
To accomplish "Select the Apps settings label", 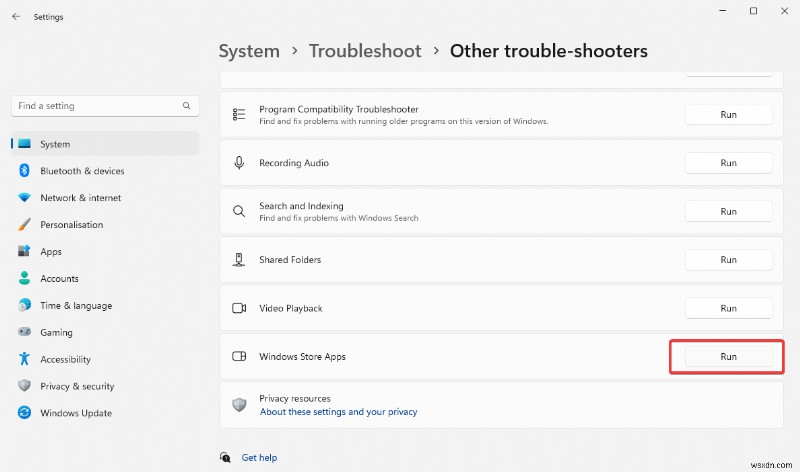I will coord(51,252).
